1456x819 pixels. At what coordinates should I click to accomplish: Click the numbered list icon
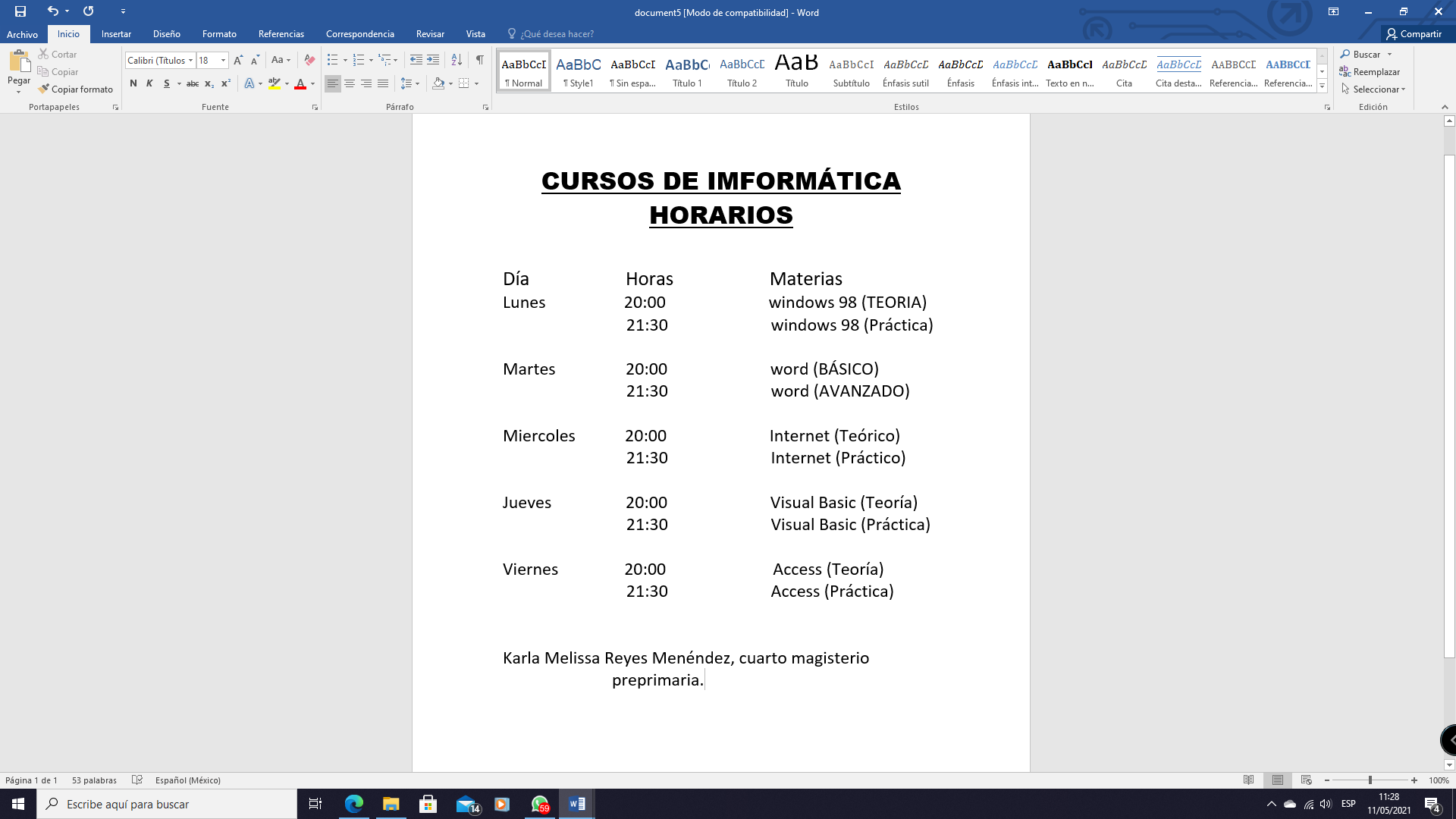[359, 60]
